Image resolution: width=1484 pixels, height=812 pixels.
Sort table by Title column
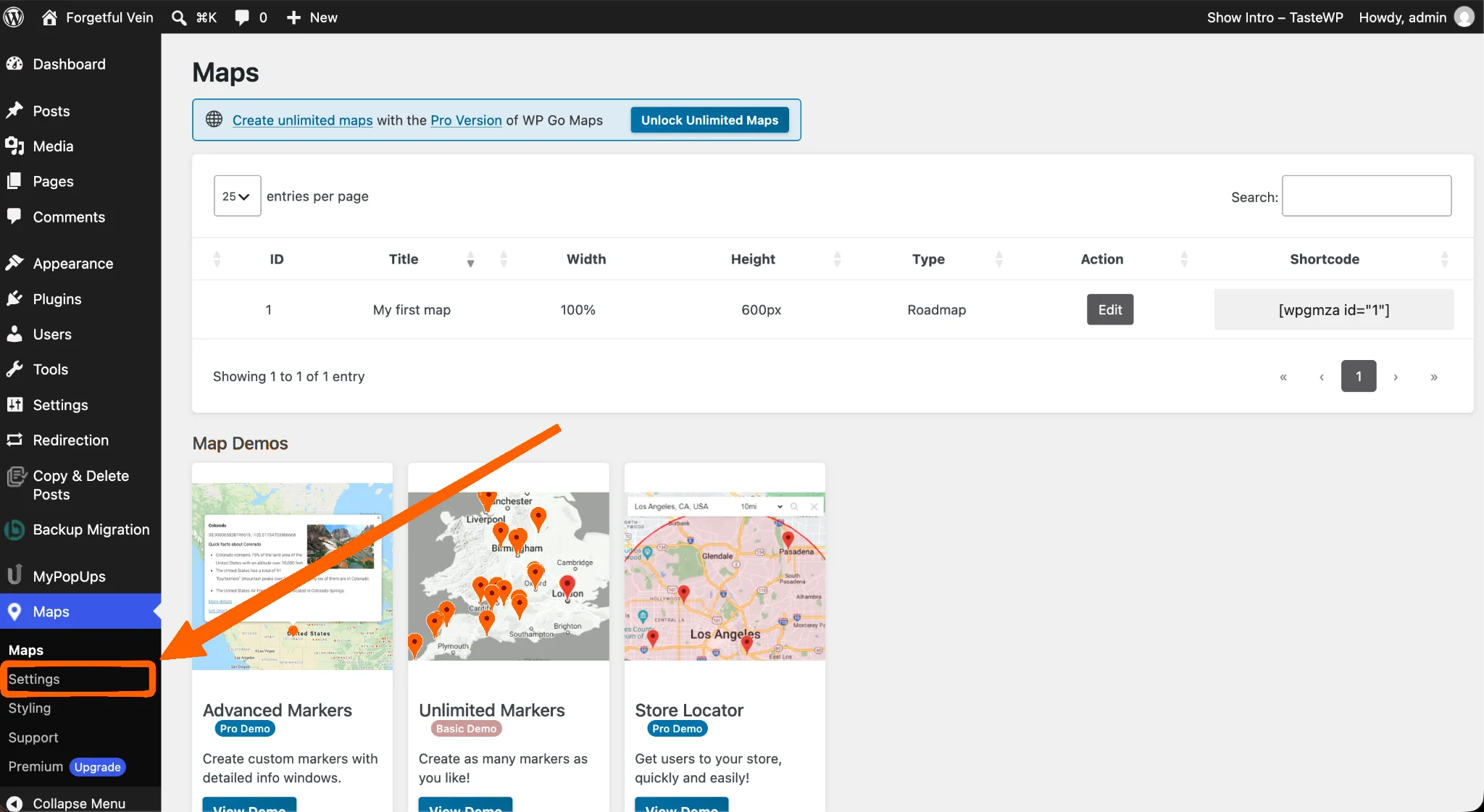click(404, 259)
